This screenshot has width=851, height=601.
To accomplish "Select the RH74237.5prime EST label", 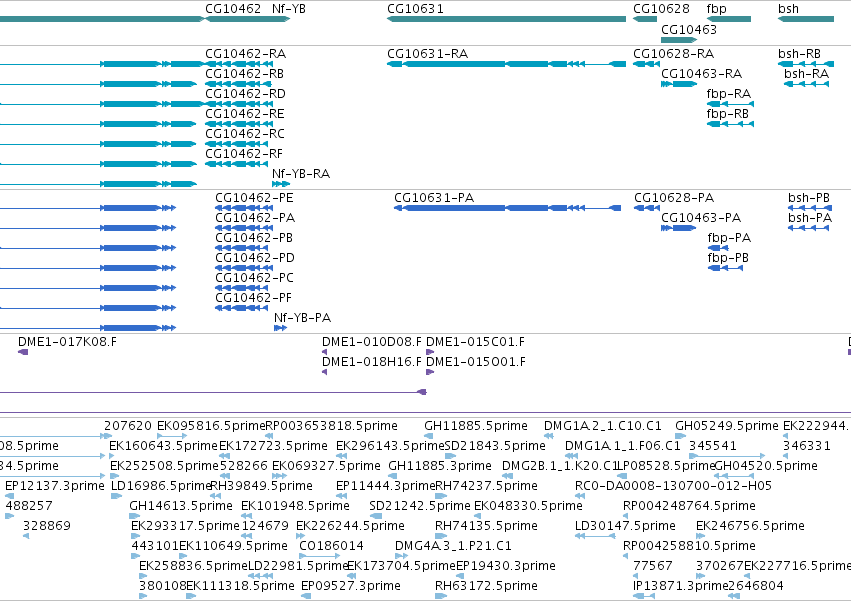I will click(x=486, y=486).
